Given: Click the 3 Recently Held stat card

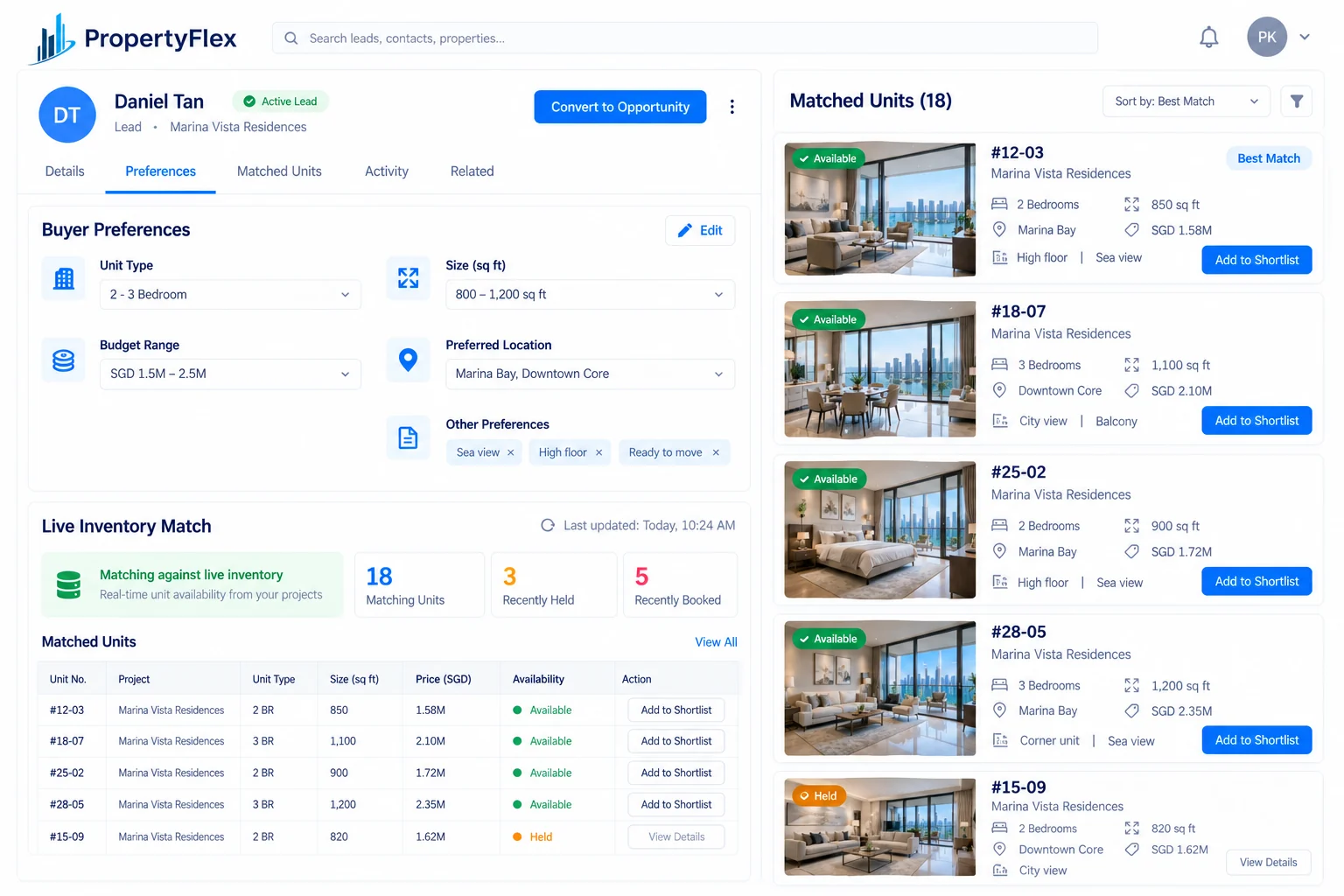Looking at the screenshot, I should point(554,585).
